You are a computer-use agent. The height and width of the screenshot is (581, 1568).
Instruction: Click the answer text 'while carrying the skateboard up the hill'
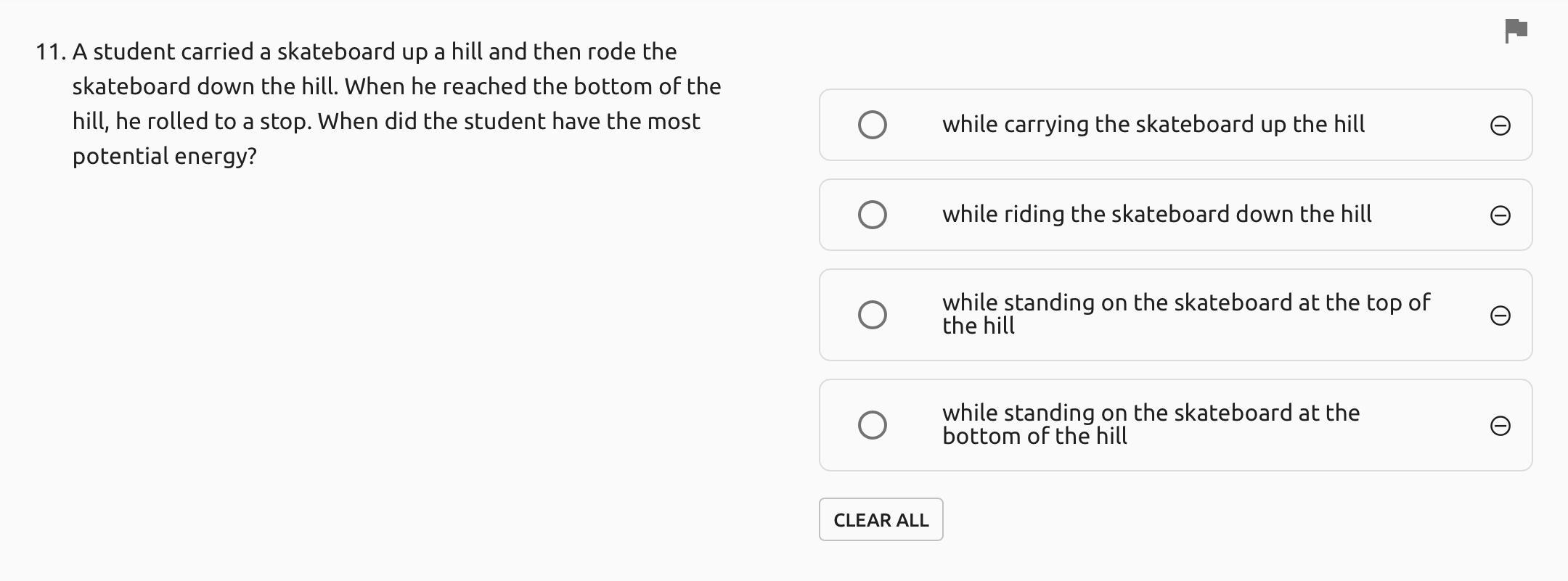tap(1153, 125)
